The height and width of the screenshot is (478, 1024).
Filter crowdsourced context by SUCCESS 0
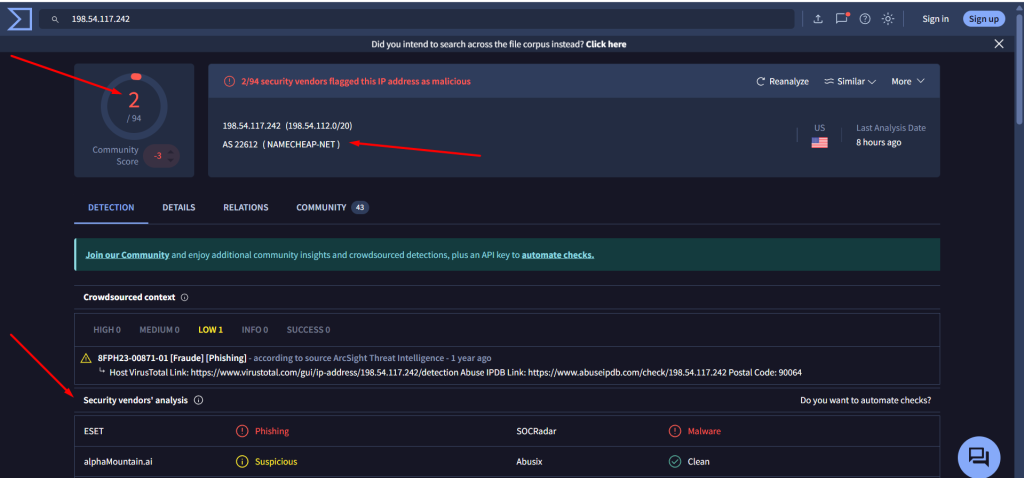pyautogui.click(x=308, y=330)
